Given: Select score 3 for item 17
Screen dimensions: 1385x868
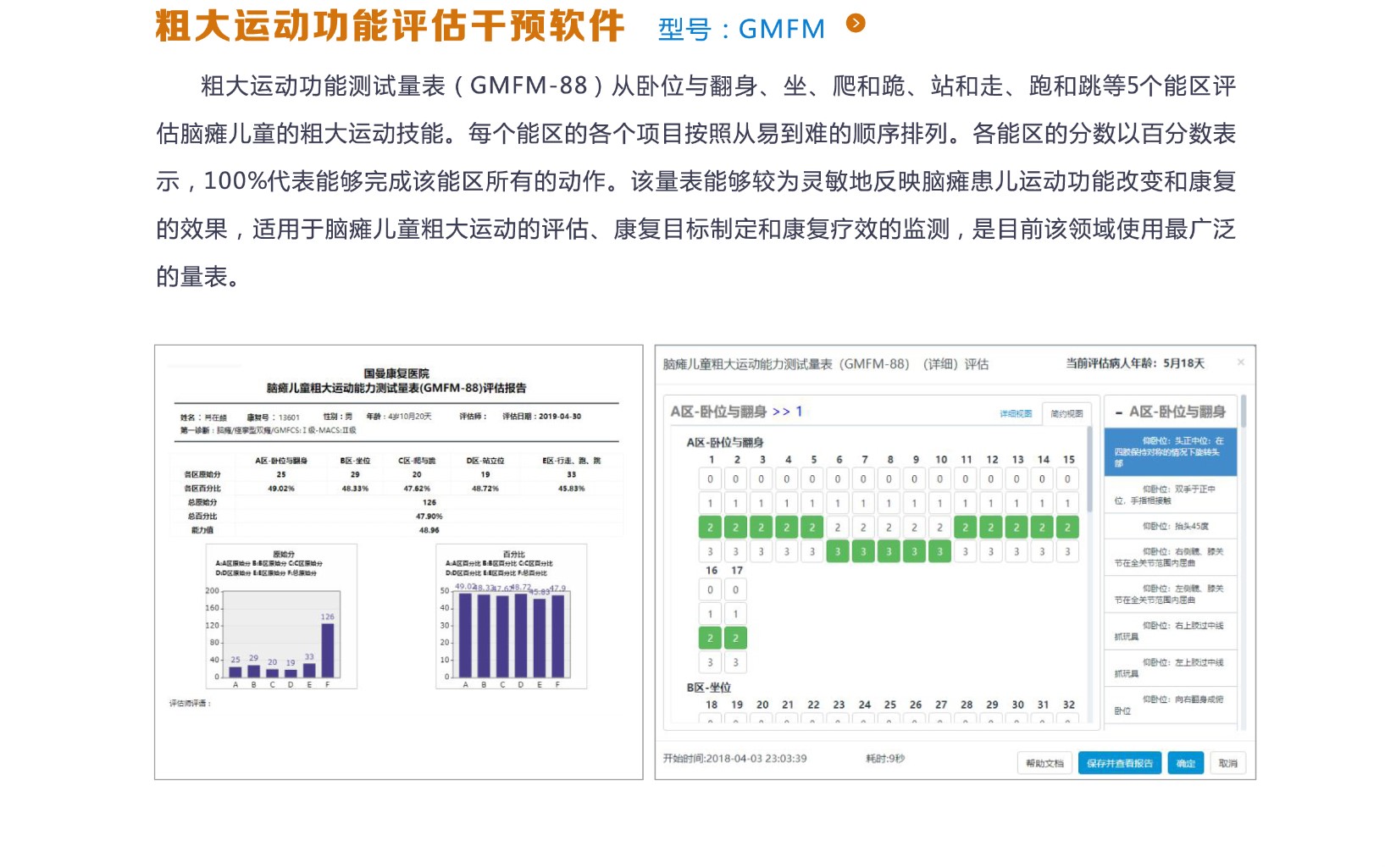Looking at the screenshot, I should tap(735, 663).
